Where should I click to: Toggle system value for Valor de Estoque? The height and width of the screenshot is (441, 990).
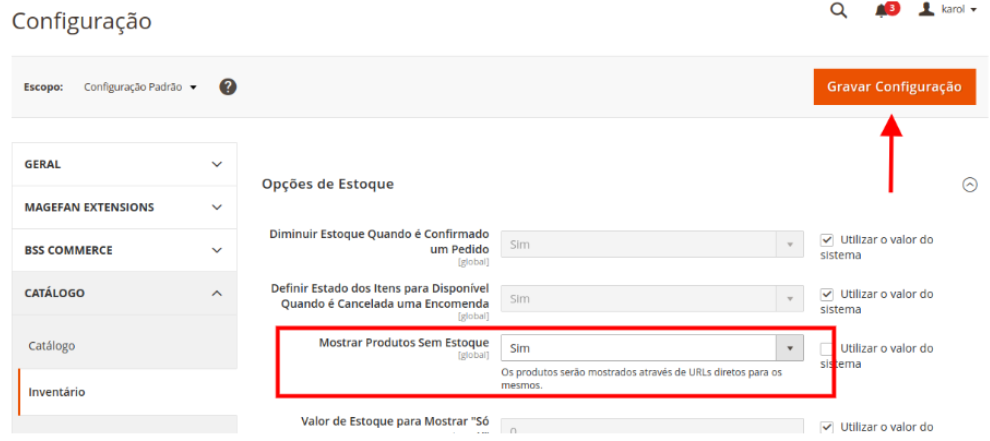pyautogui.click(x=826, y=428)
